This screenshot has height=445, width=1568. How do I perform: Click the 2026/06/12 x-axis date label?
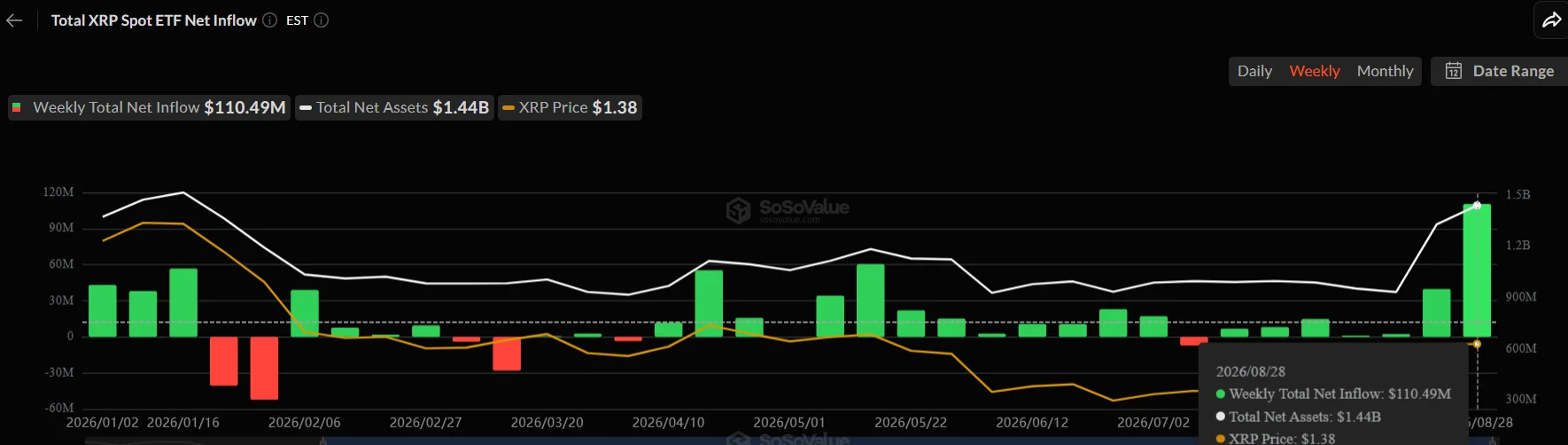coord(1032,423)
